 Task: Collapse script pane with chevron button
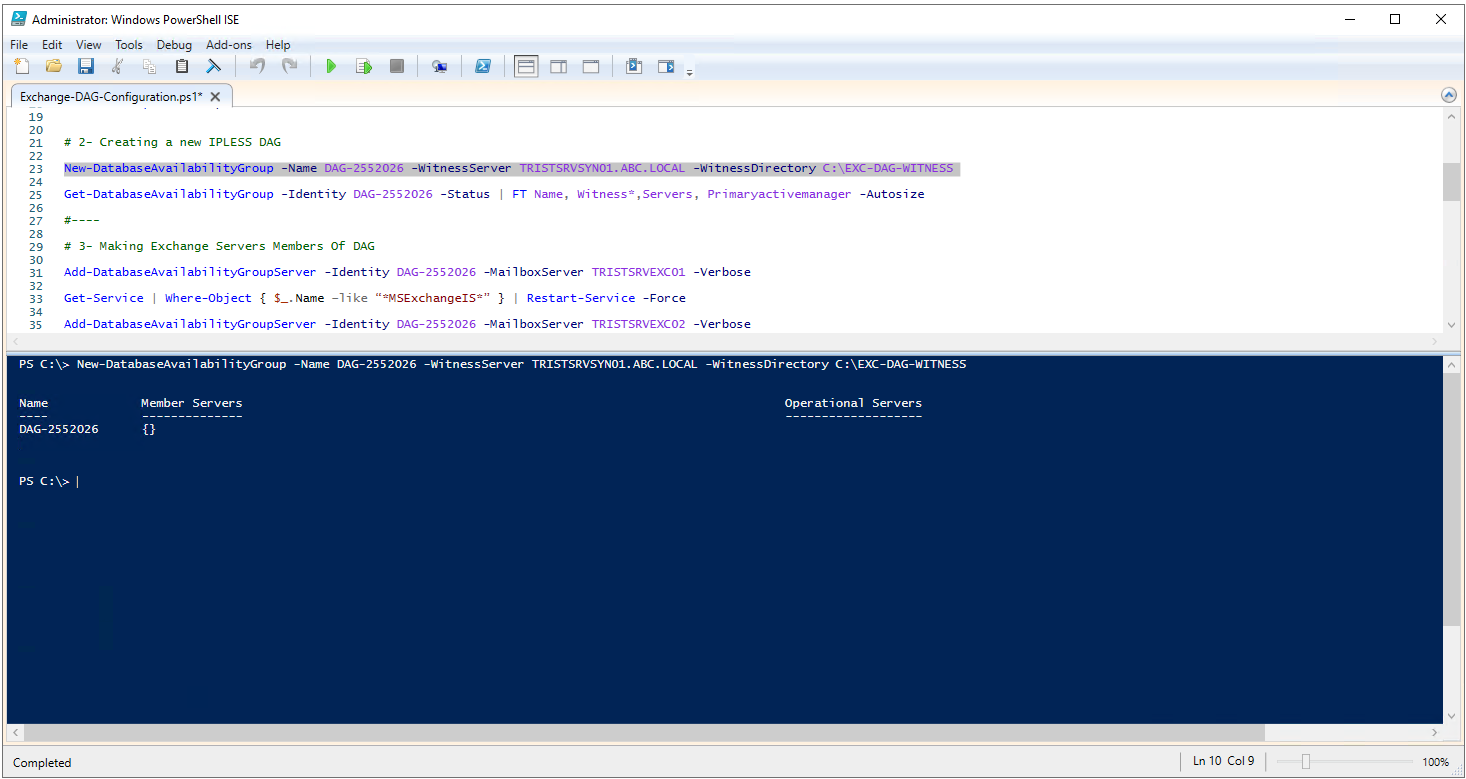point(1448,95)
